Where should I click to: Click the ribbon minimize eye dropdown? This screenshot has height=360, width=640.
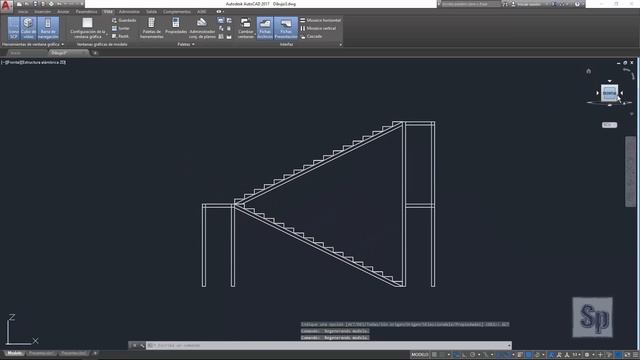pos(220,12)
